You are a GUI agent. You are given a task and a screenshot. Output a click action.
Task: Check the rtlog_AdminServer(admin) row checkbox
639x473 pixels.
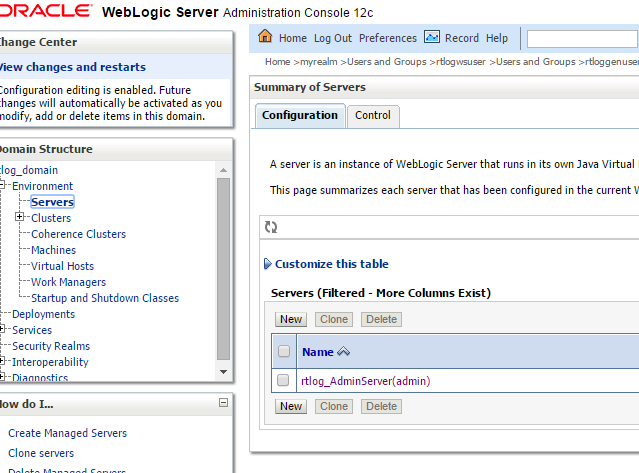pyautogui.click(x=283, y=380)
